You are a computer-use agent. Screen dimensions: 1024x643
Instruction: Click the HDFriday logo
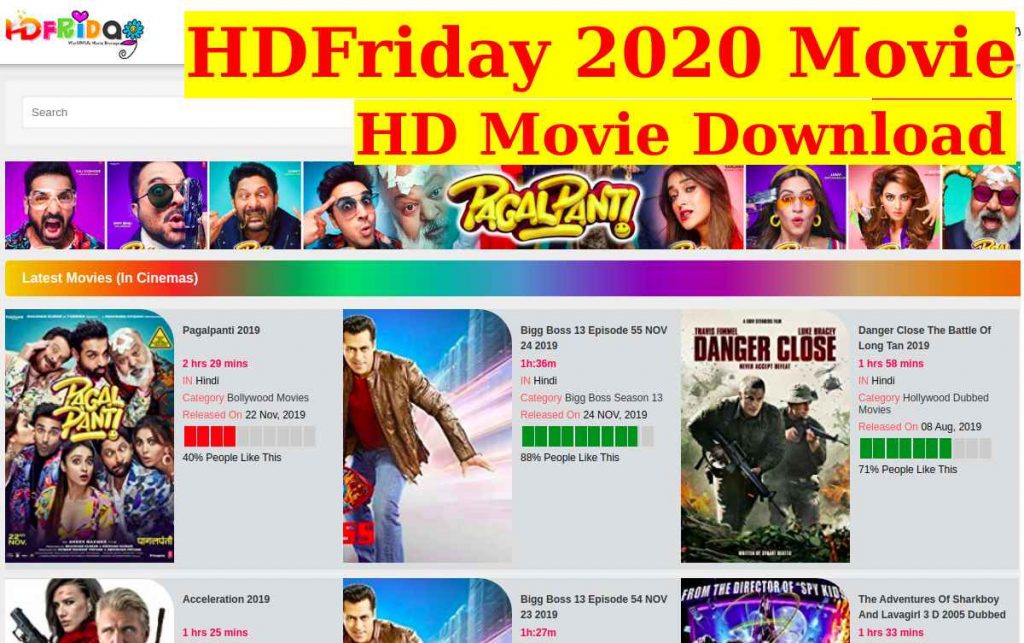pyautogui.click(x=74, y=33)
